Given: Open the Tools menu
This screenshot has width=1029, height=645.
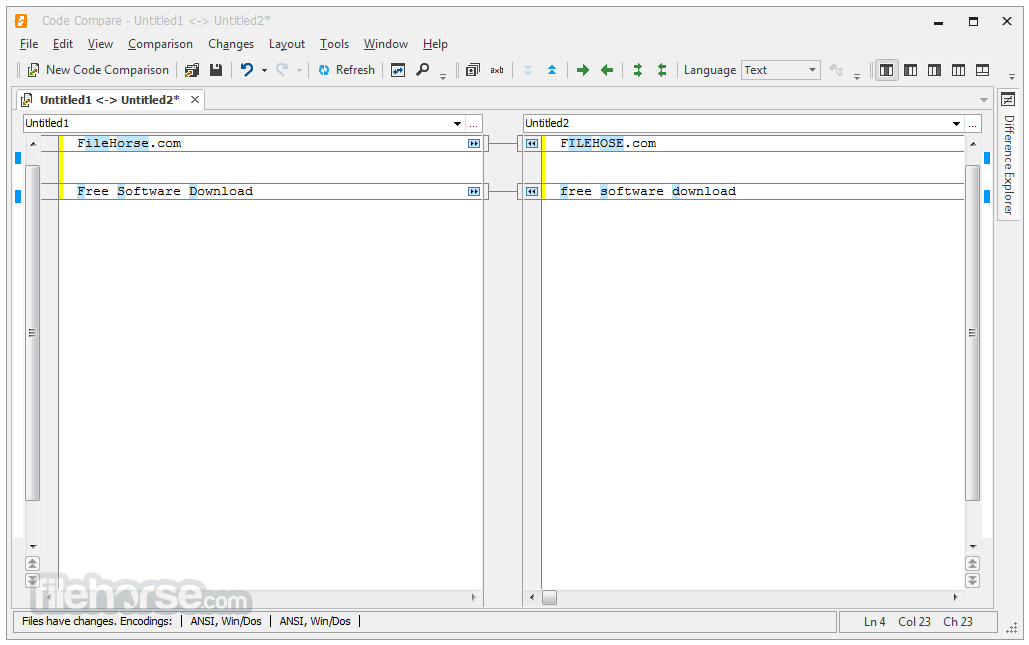Looking at the screenshot, I should click(x=334, y=44).
